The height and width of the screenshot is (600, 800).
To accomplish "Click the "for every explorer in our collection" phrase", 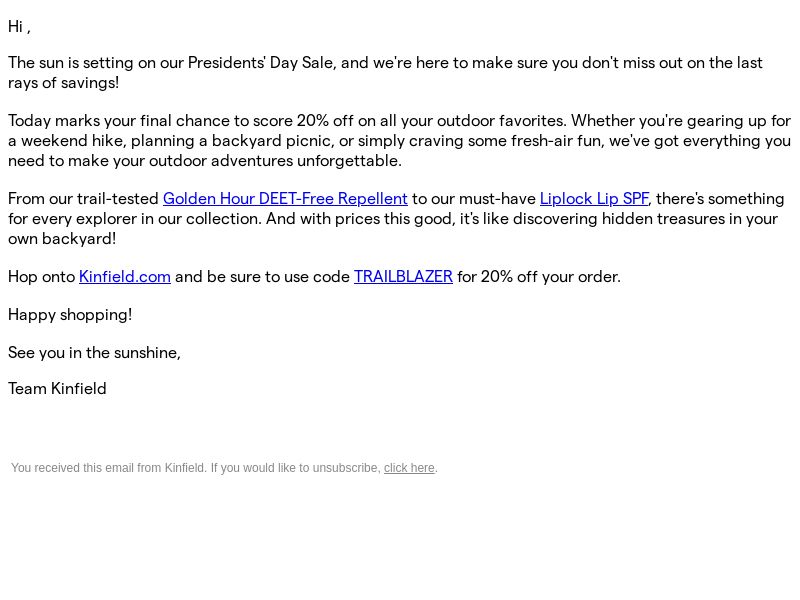I will point(135,219).
